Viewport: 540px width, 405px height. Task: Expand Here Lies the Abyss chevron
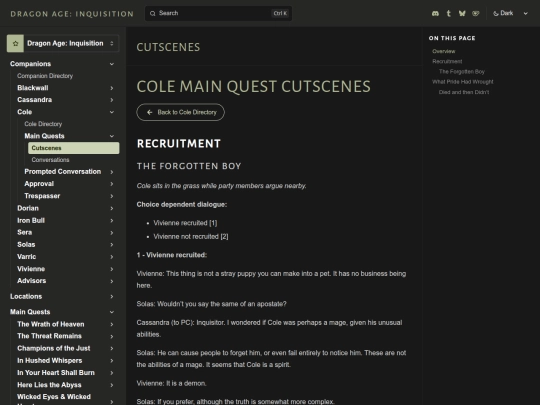112,385
